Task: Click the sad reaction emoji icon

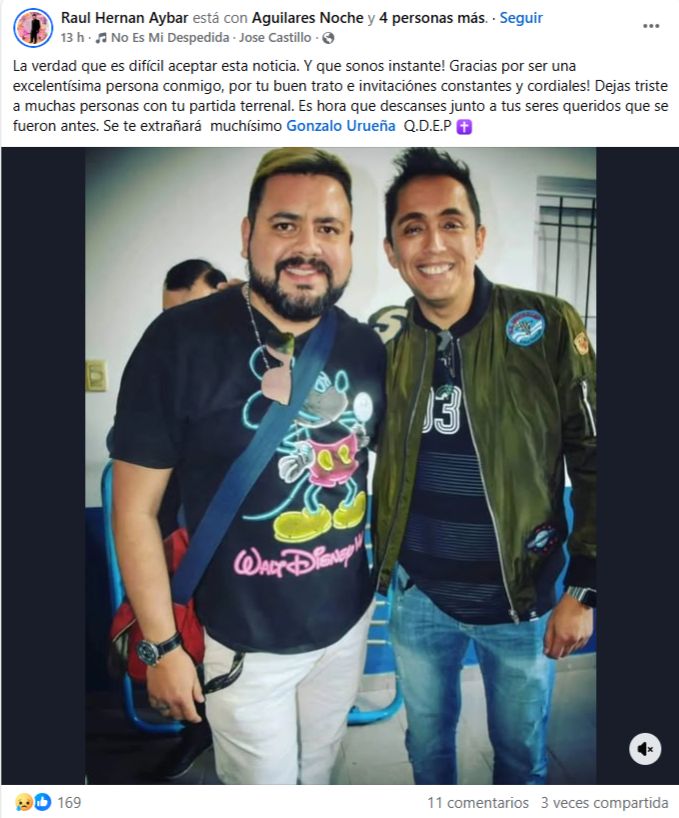Action: tap(23, 802)
